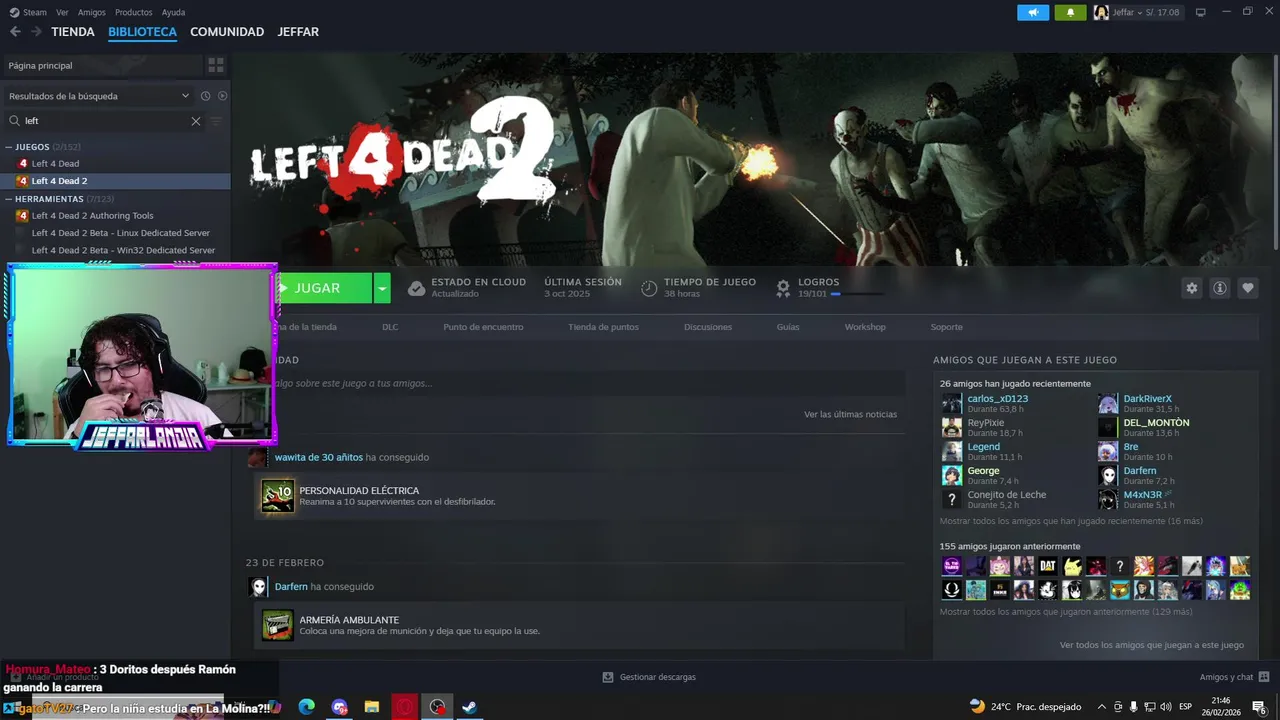Click Jeffar's profile avatar at top

tap(1101, 12)
